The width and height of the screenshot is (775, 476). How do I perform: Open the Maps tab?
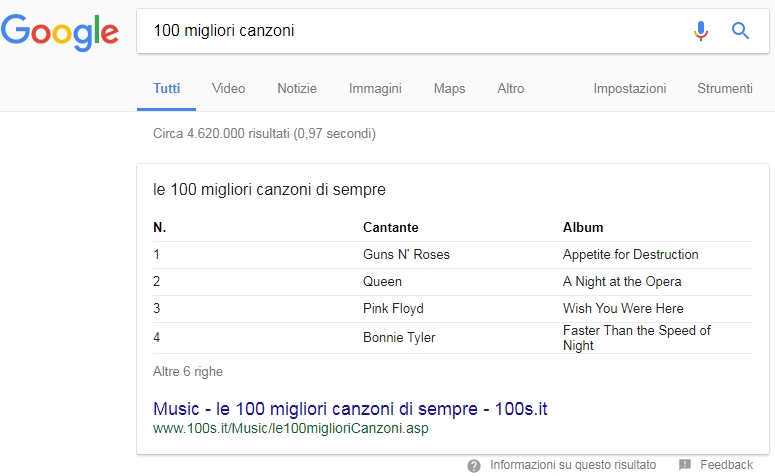(449, 89)
